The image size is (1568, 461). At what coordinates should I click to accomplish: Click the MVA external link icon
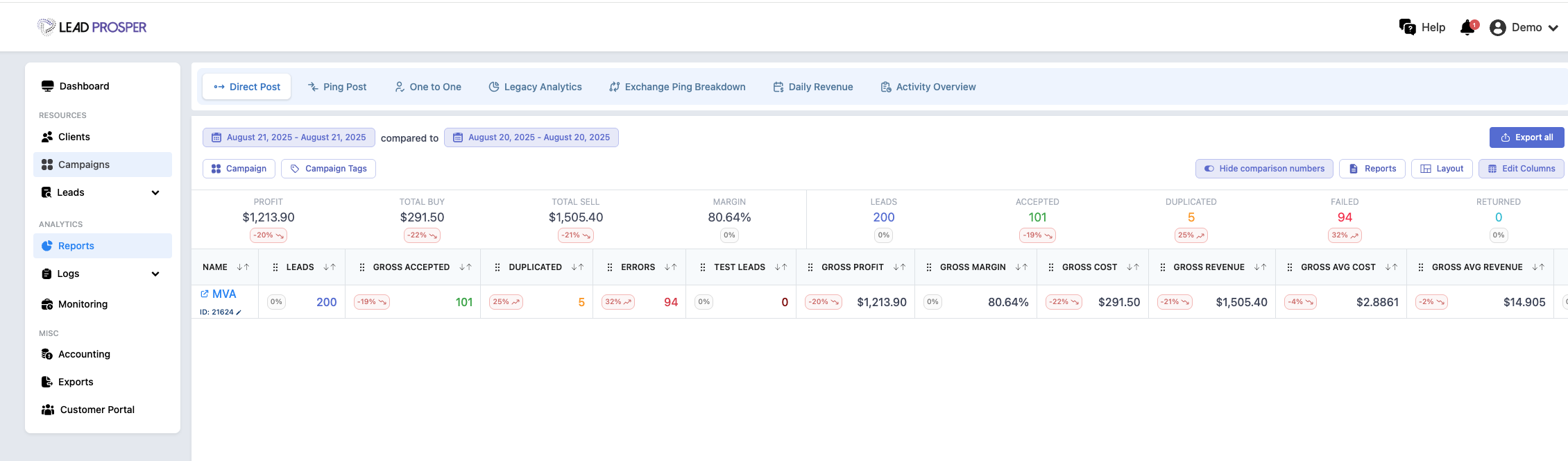205,294
